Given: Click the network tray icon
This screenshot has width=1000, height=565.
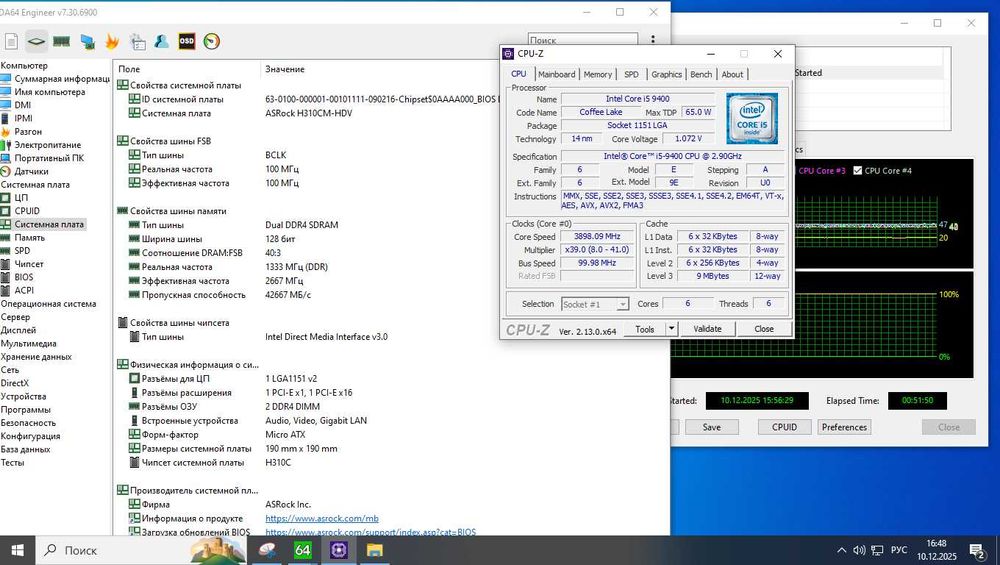Looking at the screenshot, I should 878,550.
